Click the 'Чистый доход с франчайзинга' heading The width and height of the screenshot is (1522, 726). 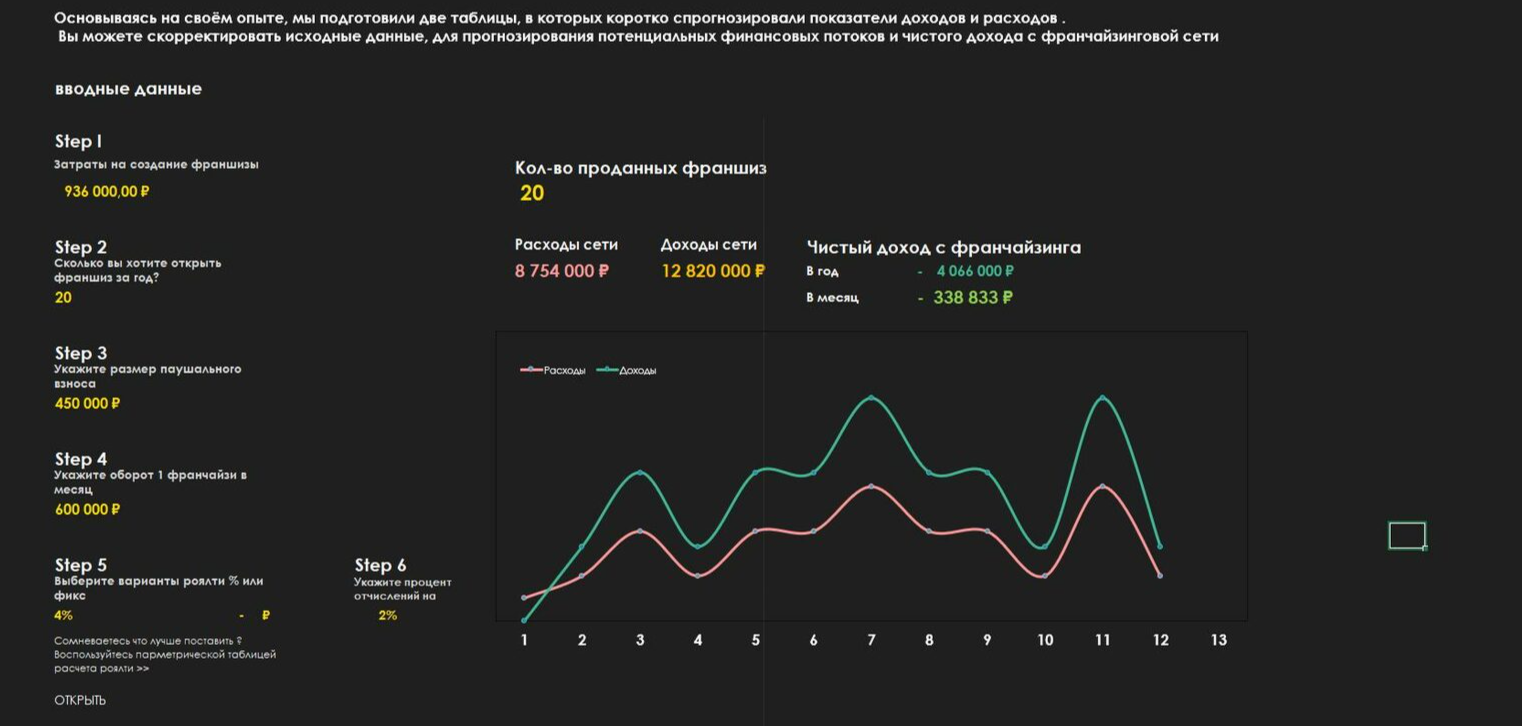[x=944, y=247]
